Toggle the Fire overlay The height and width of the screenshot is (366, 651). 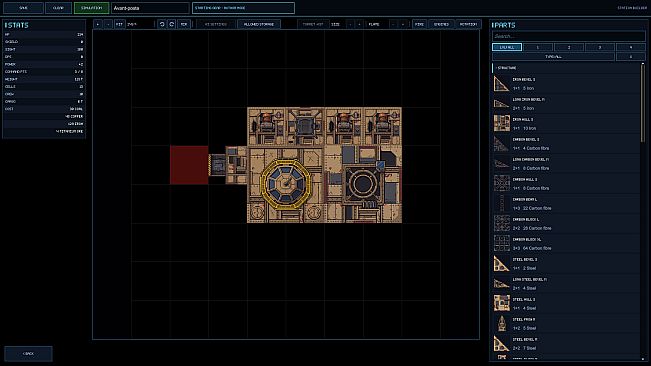[419, 24]
